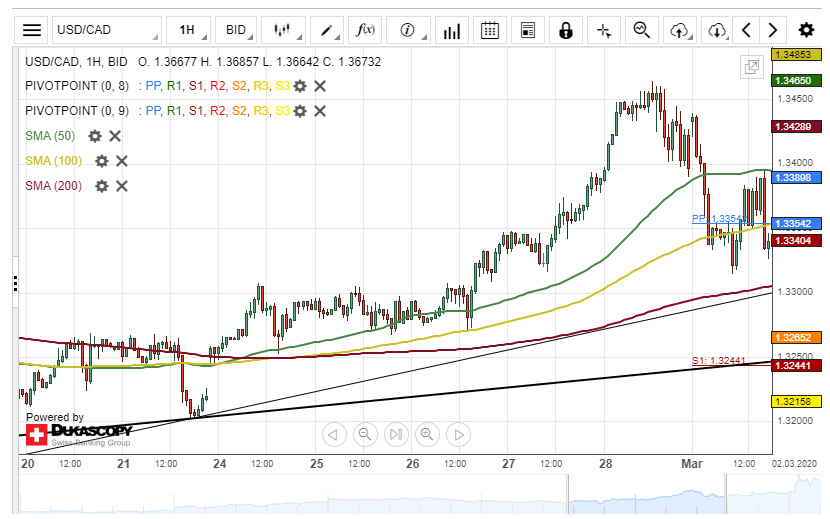Click the calendar icon in the toolbar
The height and width of the screenshot is (519, 830).
[x=489, y=30]
